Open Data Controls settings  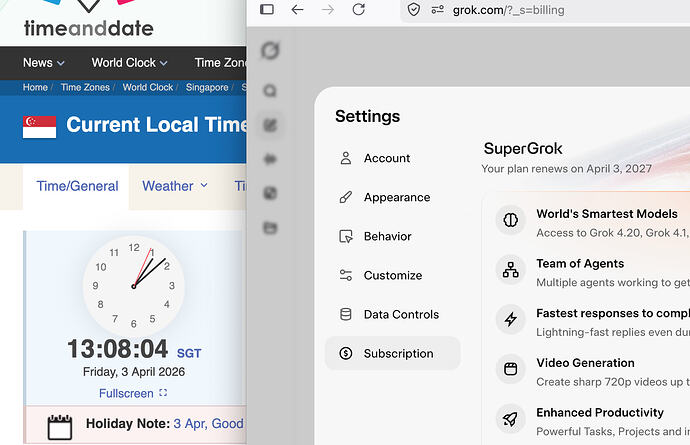point(393,314)
